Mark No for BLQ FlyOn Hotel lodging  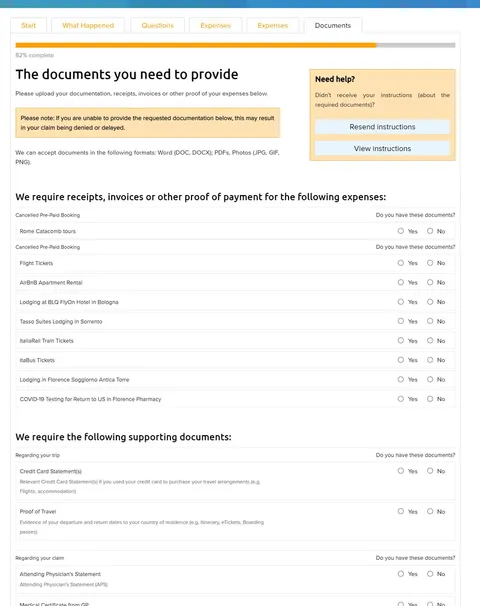430,301
